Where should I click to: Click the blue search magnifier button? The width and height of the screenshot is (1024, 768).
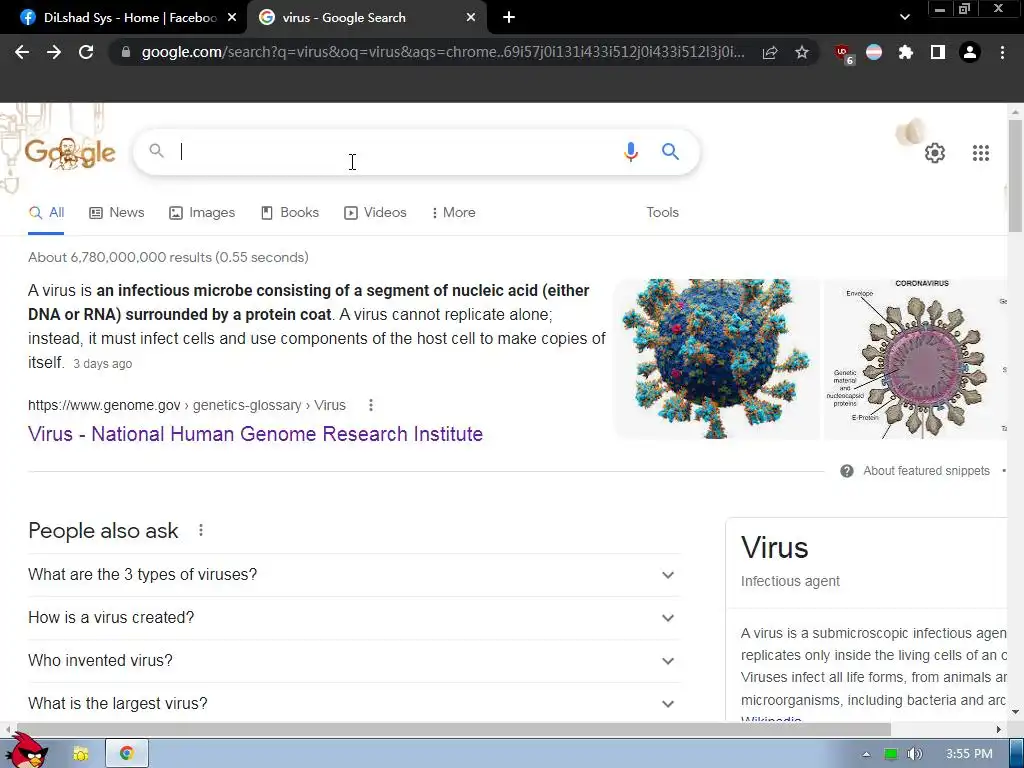tap(670, 152)
